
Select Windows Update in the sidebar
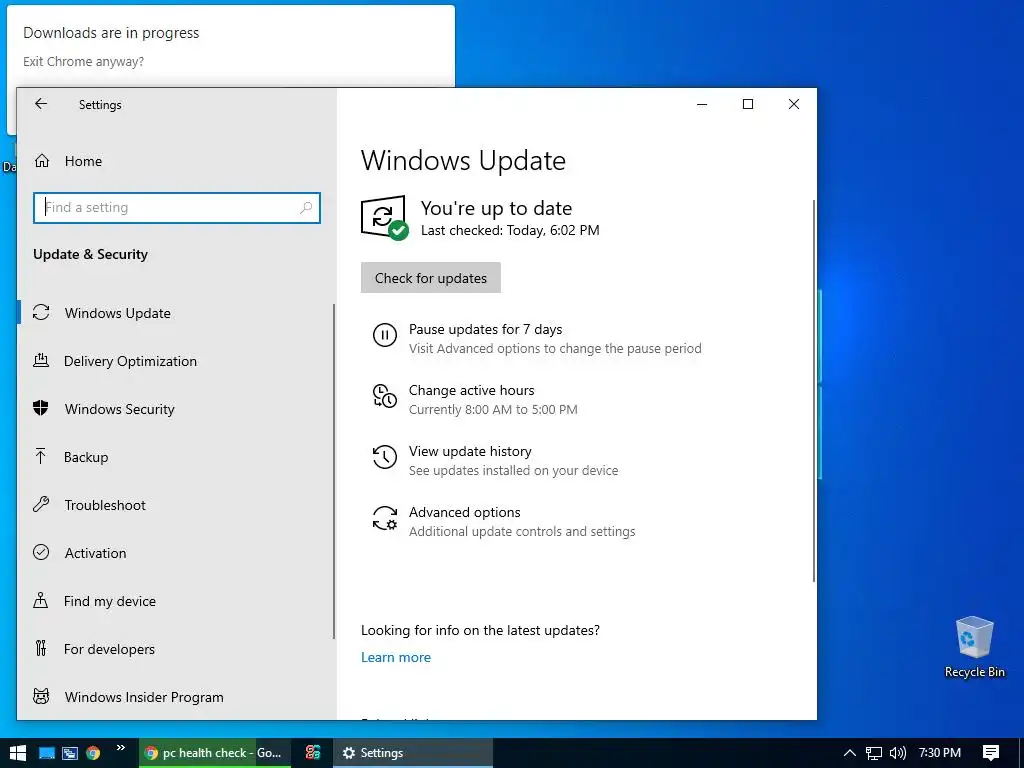[176, 313]
